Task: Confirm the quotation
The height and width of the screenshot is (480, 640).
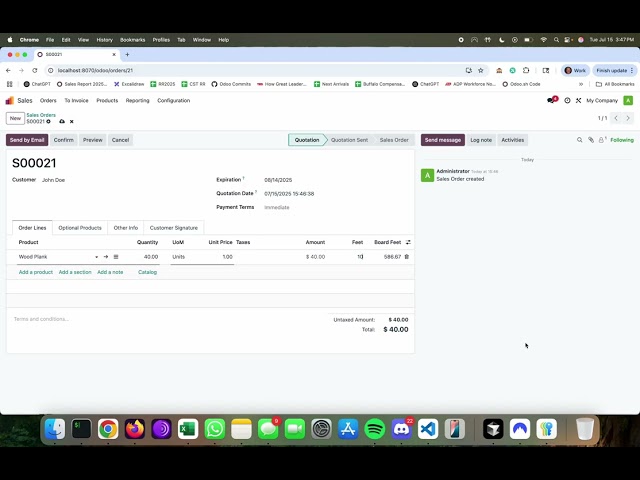Action: (x=64, y=140)
